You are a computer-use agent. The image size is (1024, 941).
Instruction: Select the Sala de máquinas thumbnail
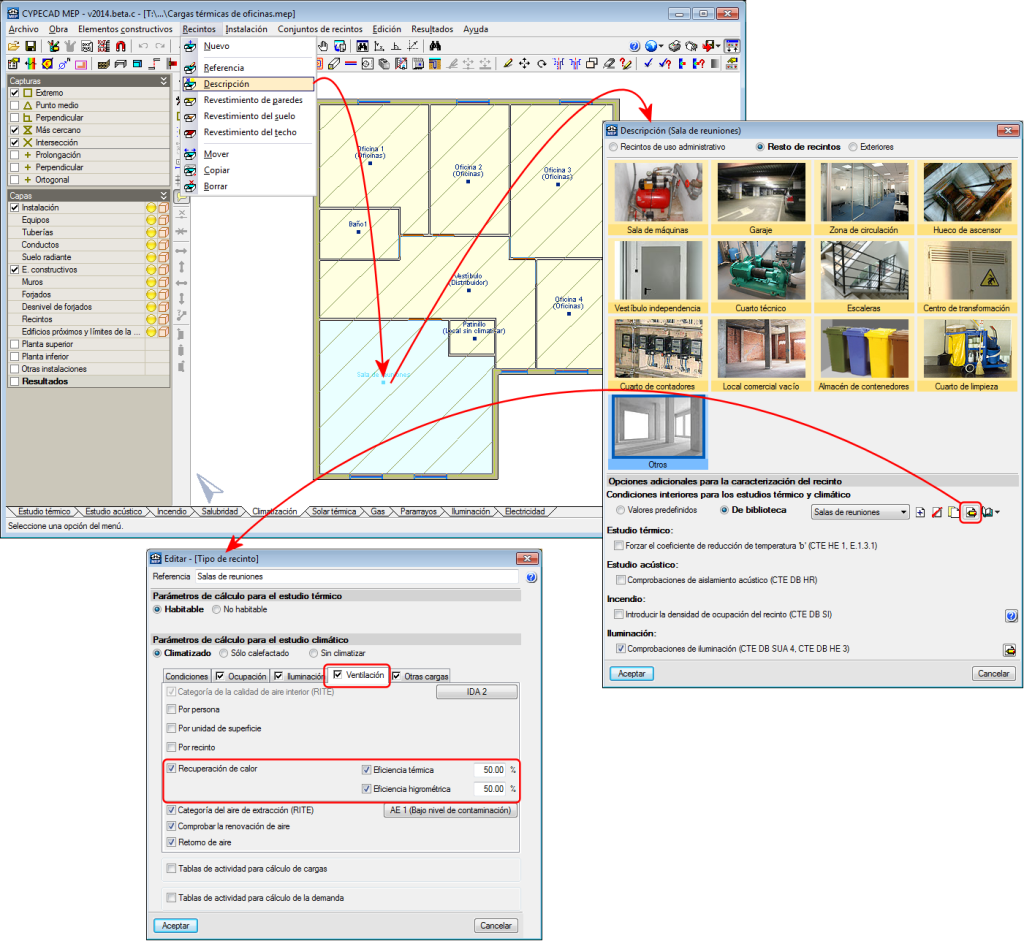coord(658,199)
